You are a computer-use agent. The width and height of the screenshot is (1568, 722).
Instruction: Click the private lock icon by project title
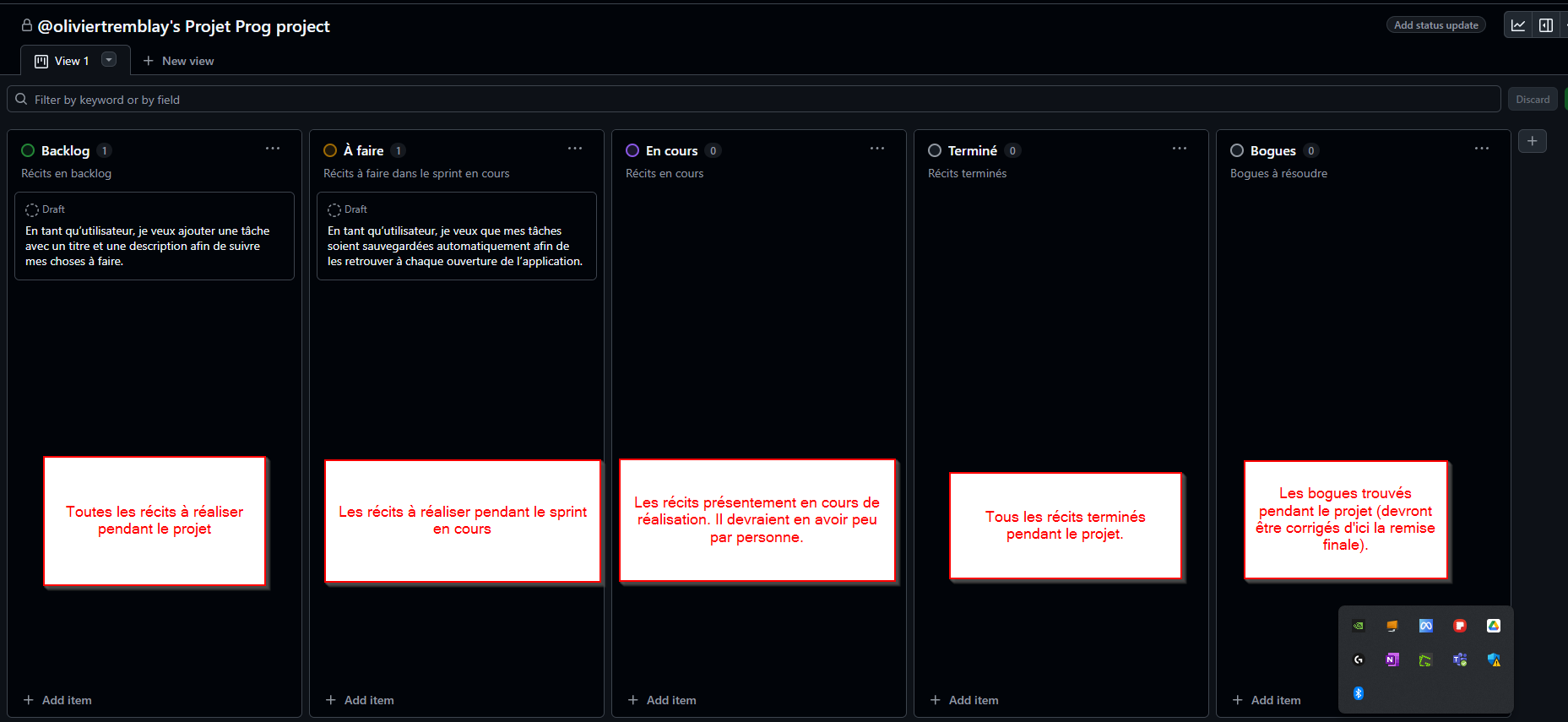pyautogui.click(x=27, y=25)
